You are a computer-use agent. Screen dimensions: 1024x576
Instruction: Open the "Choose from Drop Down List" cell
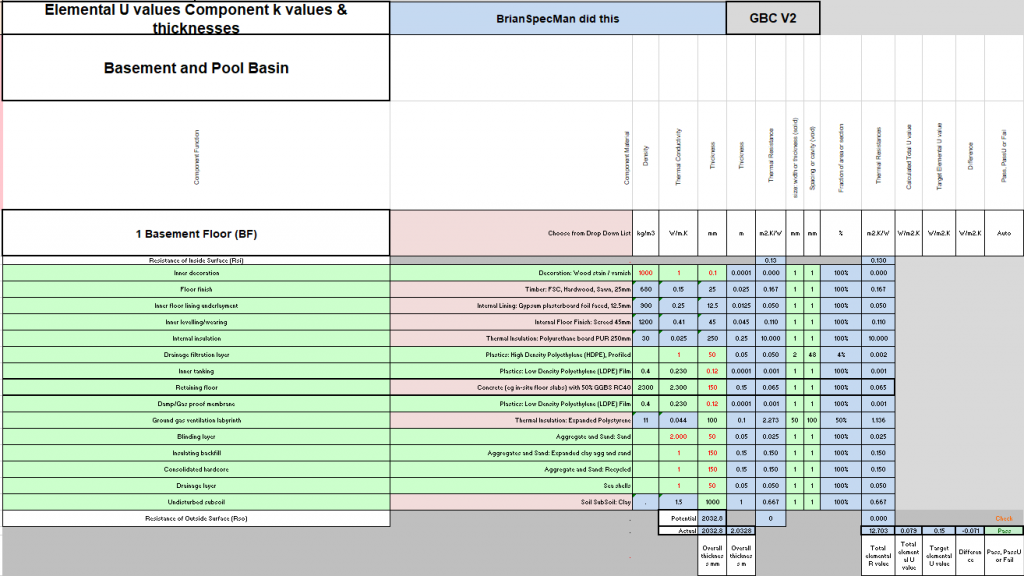tap(511, 233)
